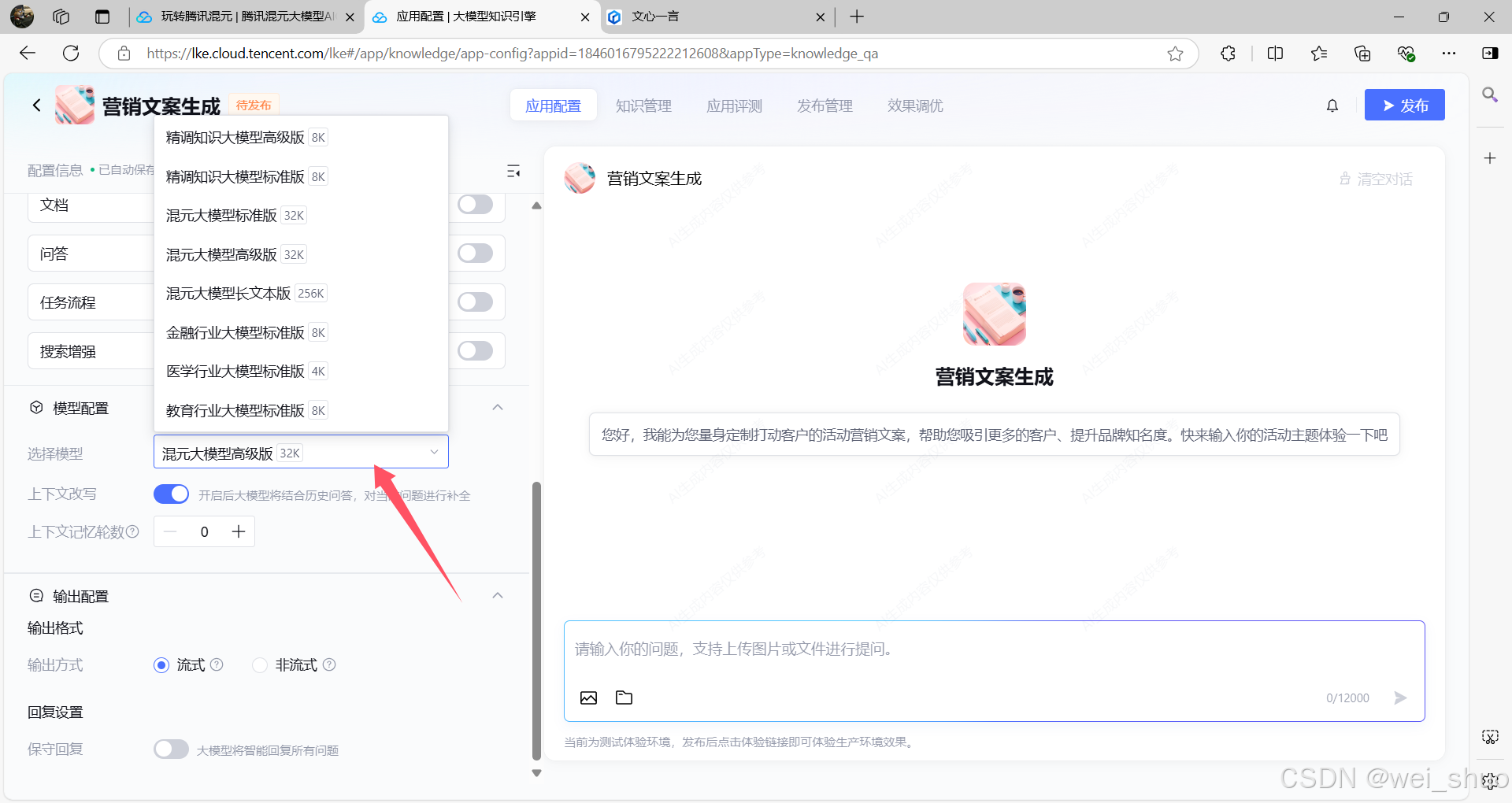
Task: Switch to the 应用评测 tab
Action: pyautogui.click(x=734, y=105)
